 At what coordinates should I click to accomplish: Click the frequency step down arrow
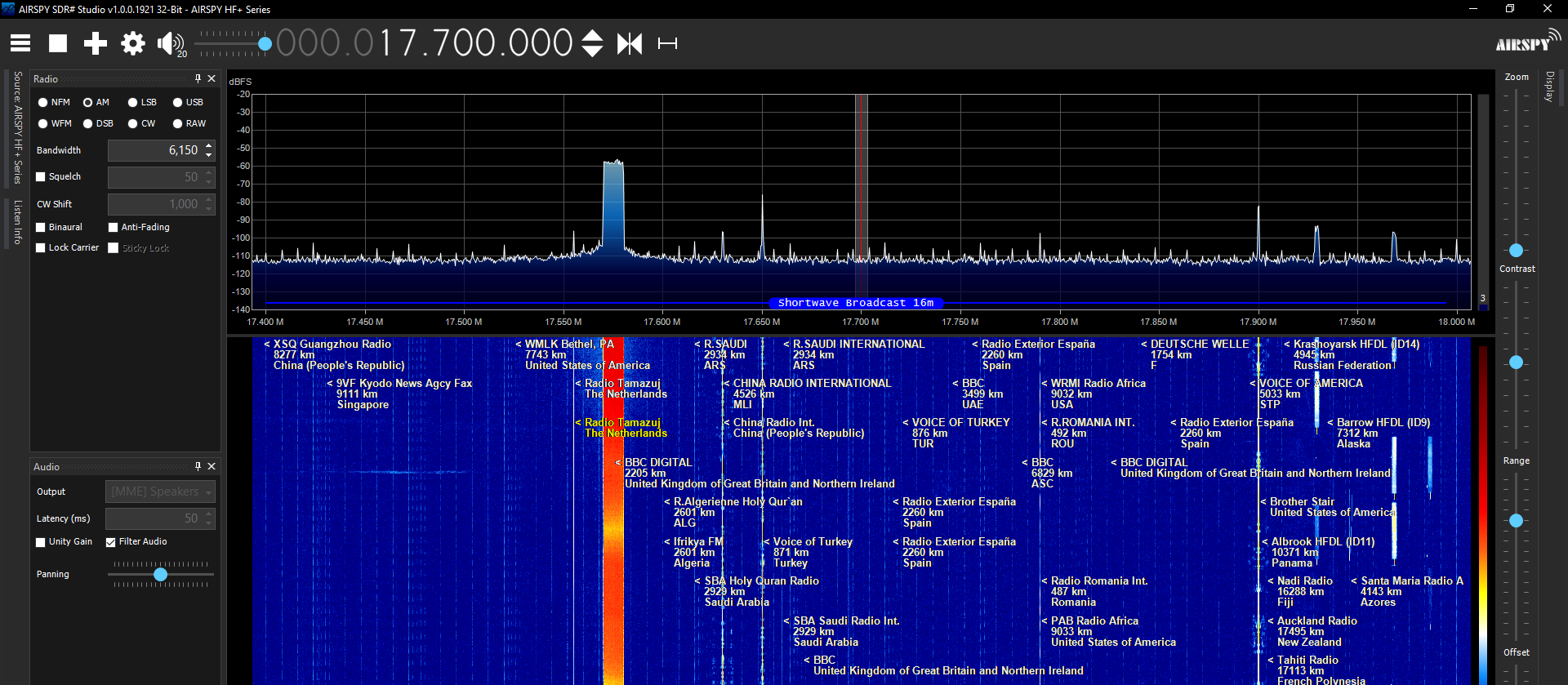(x=592, y=51)
